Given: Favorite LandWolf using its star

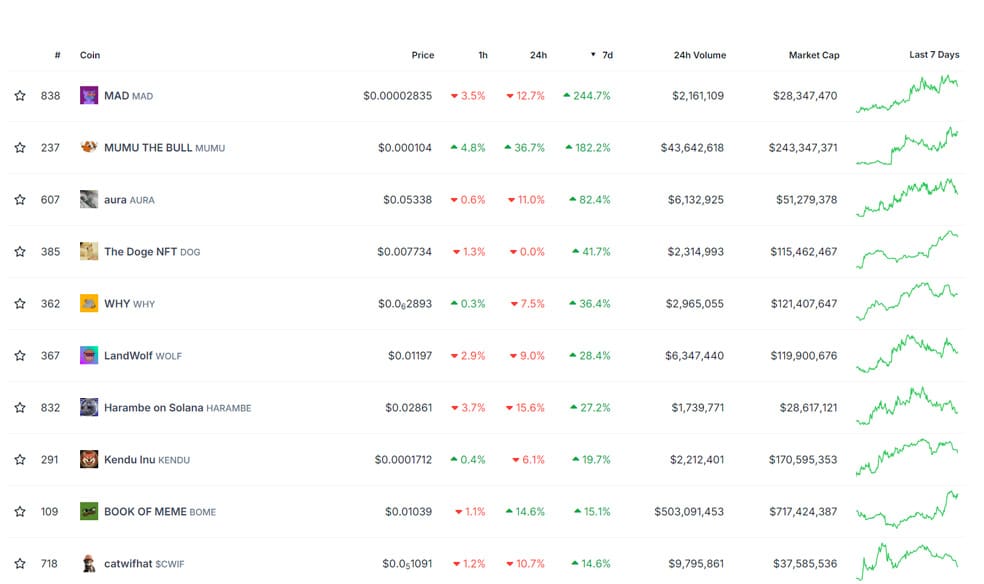Looking at the screenshot, I should pyautogui.click(x=20, y=356).
